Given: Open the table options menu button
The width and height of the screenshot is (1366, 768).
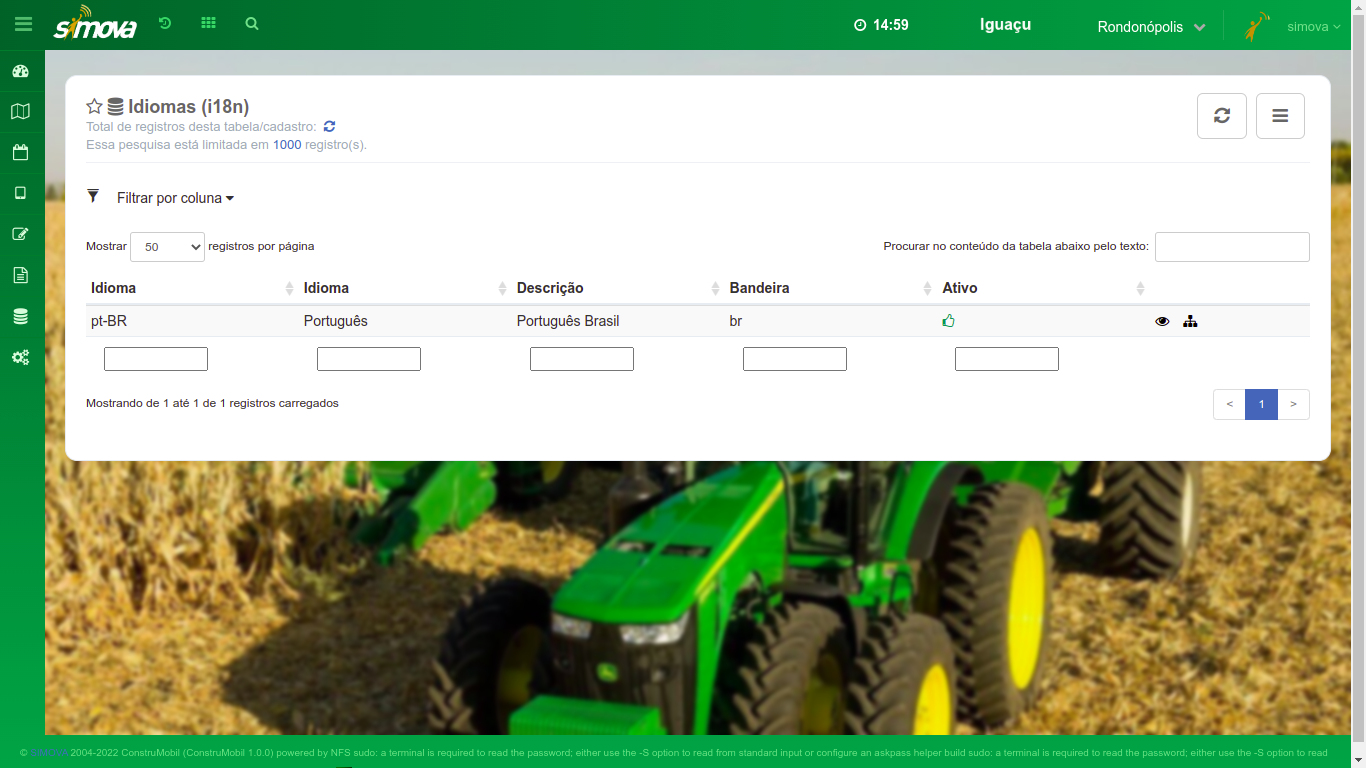Looking at the screenshot, I should [1280, 116].
